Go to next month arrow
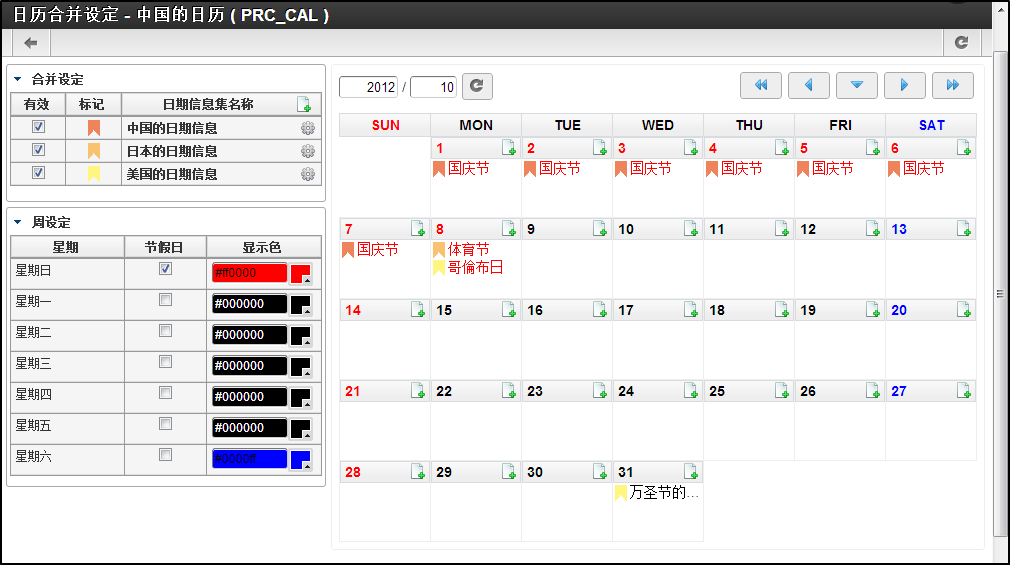 (x=904, y=85)
